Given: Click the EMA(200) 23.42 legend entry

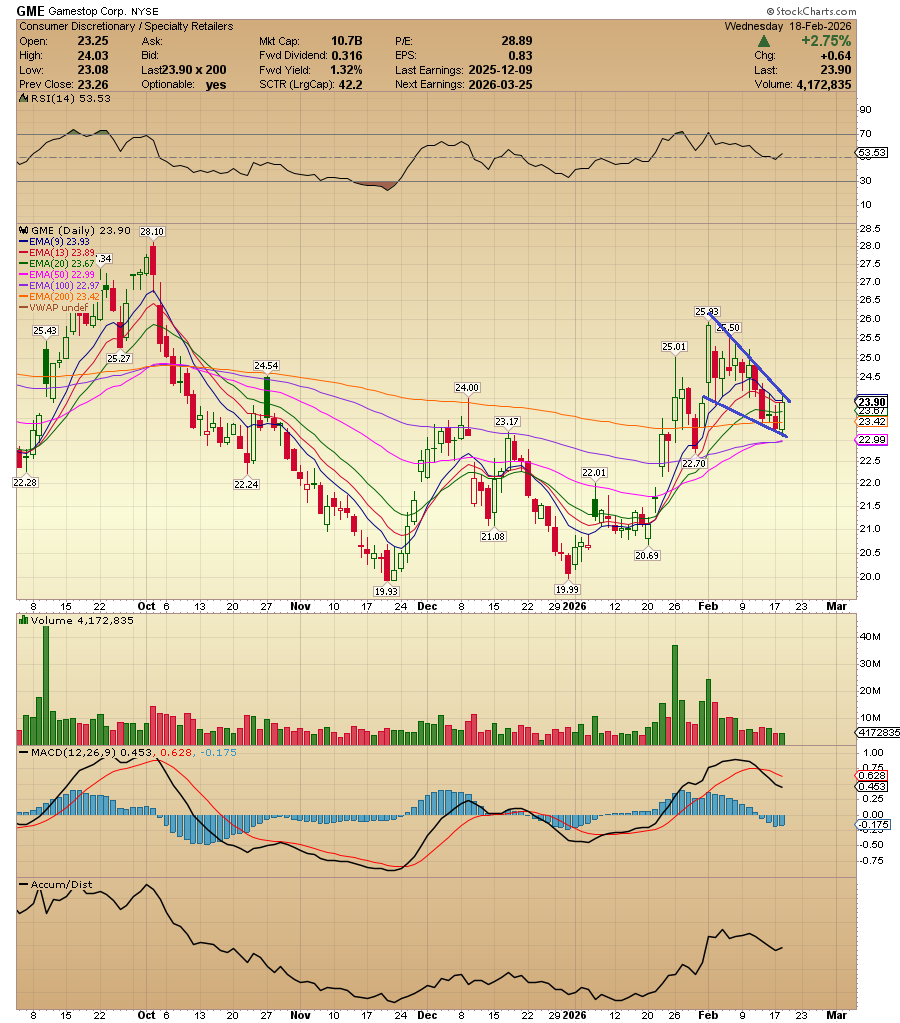Looking at the screenshot, I should [59, 297].
